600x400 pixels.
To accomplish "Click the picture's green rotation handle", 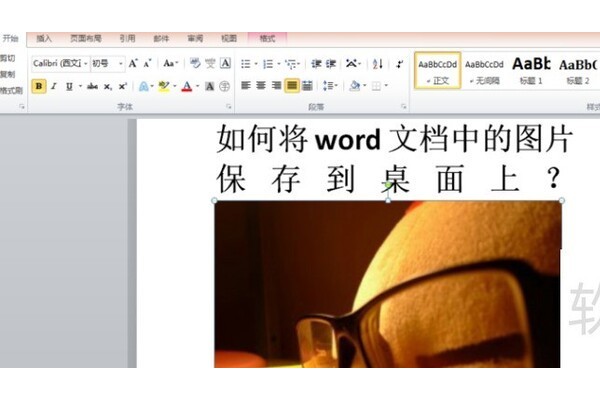I will 388,186.
